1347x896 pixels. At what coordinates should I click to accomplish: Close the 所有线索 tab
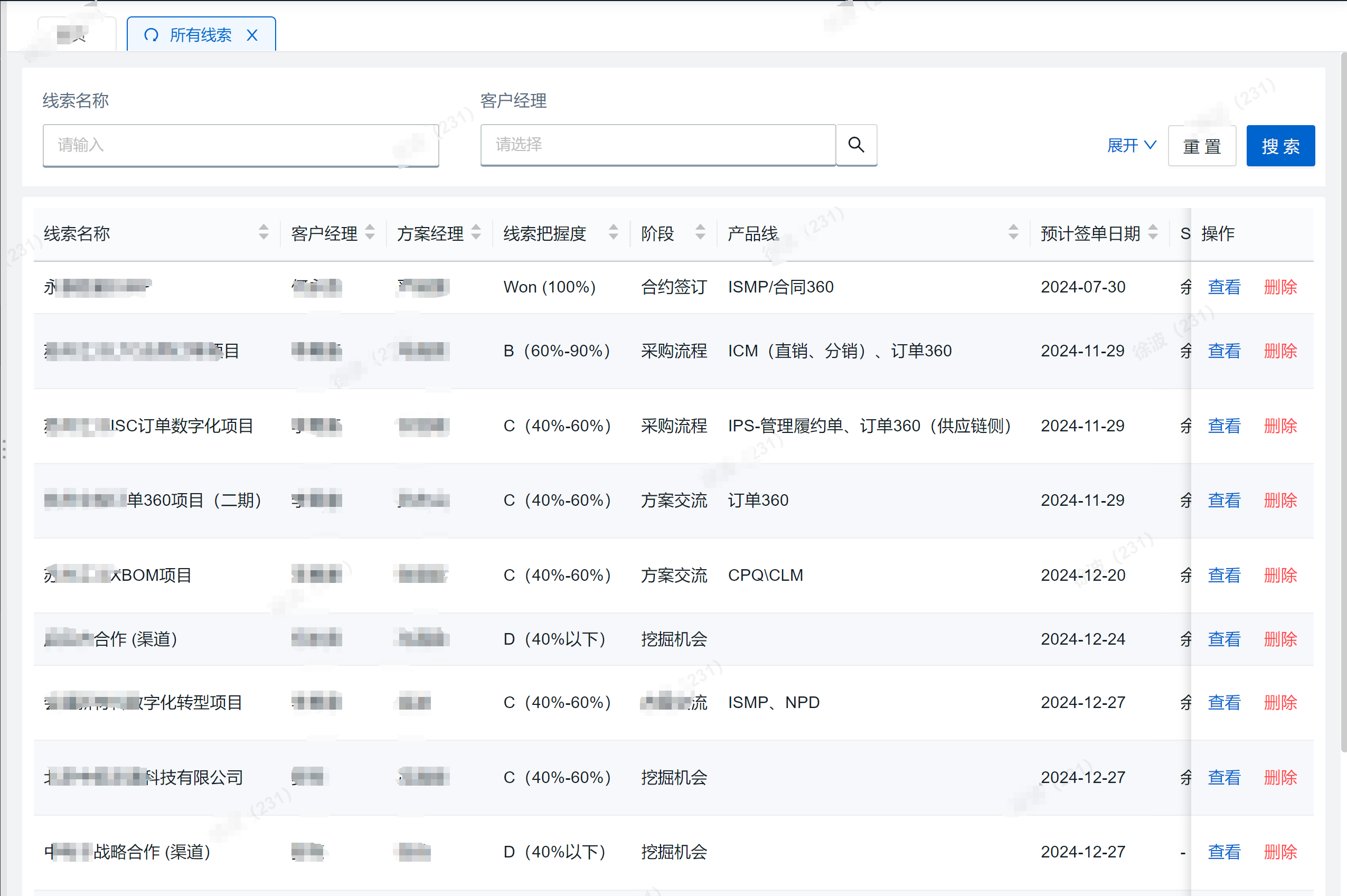252,35
